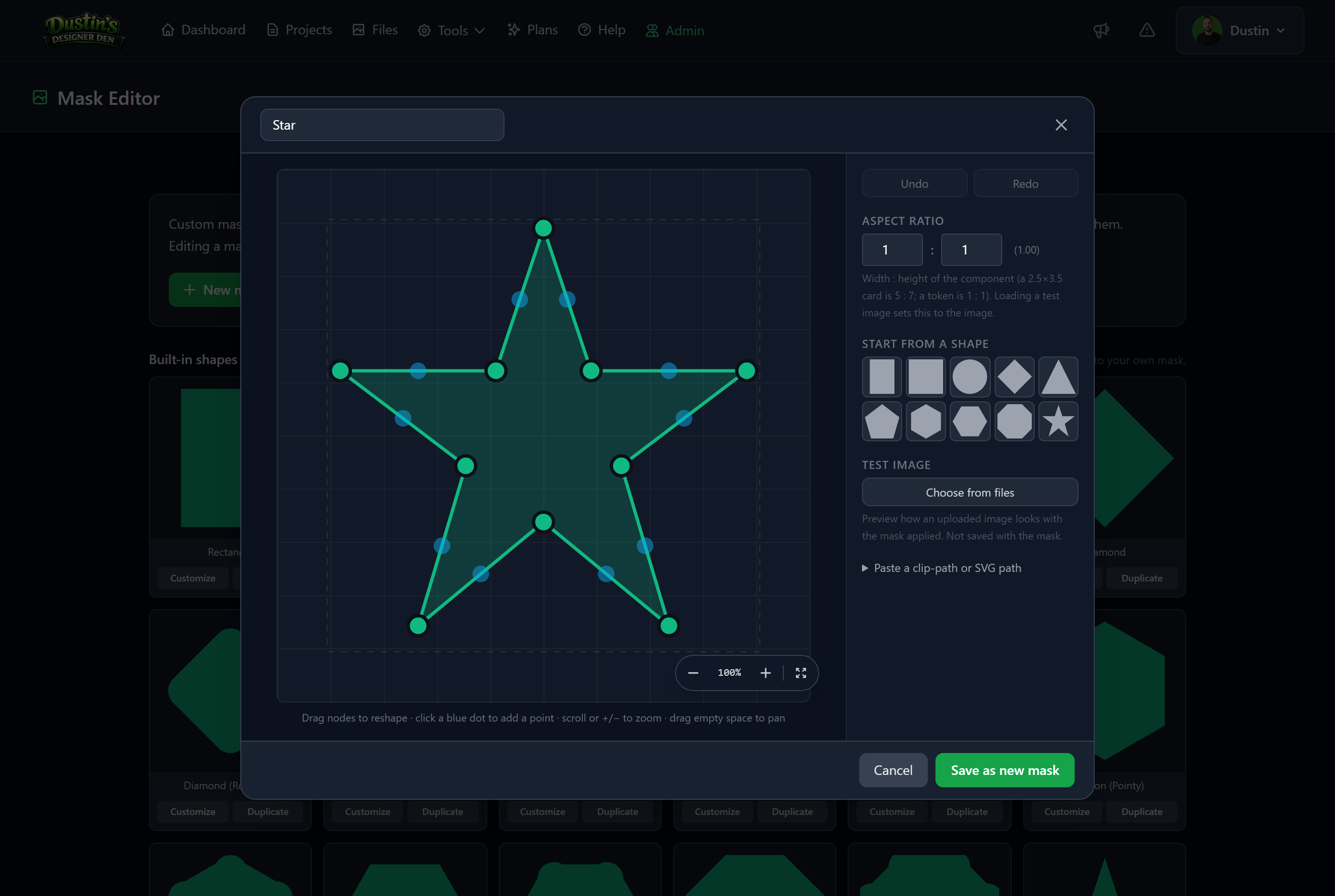
Task: Zoom out the canvas with minus icon
Action: 693,673
